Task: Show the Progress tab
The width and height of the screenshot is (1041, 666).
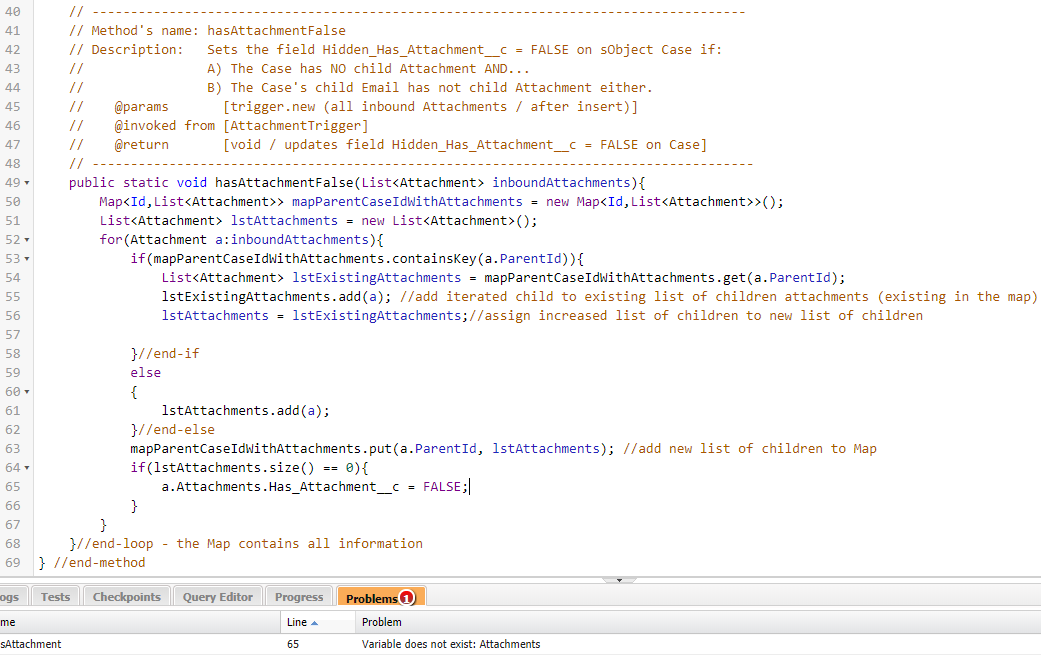Action: click(299, 597)
